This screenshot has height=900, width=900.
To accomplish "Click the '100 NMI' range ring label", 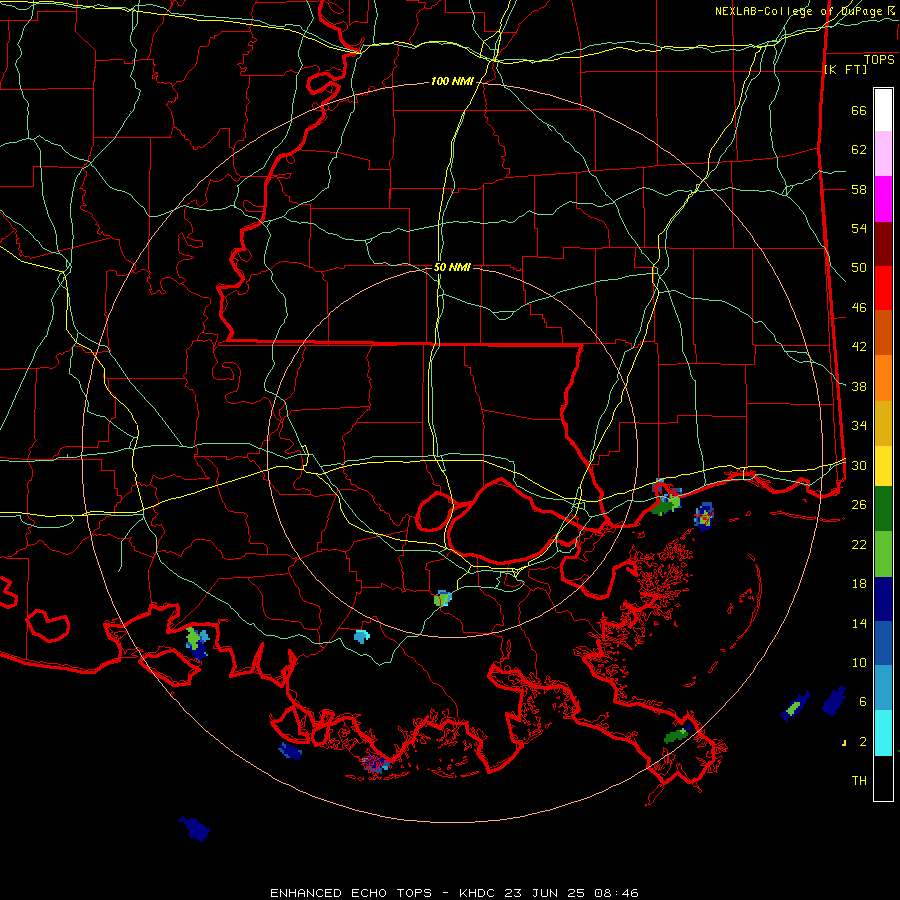I will pos(452,82).
